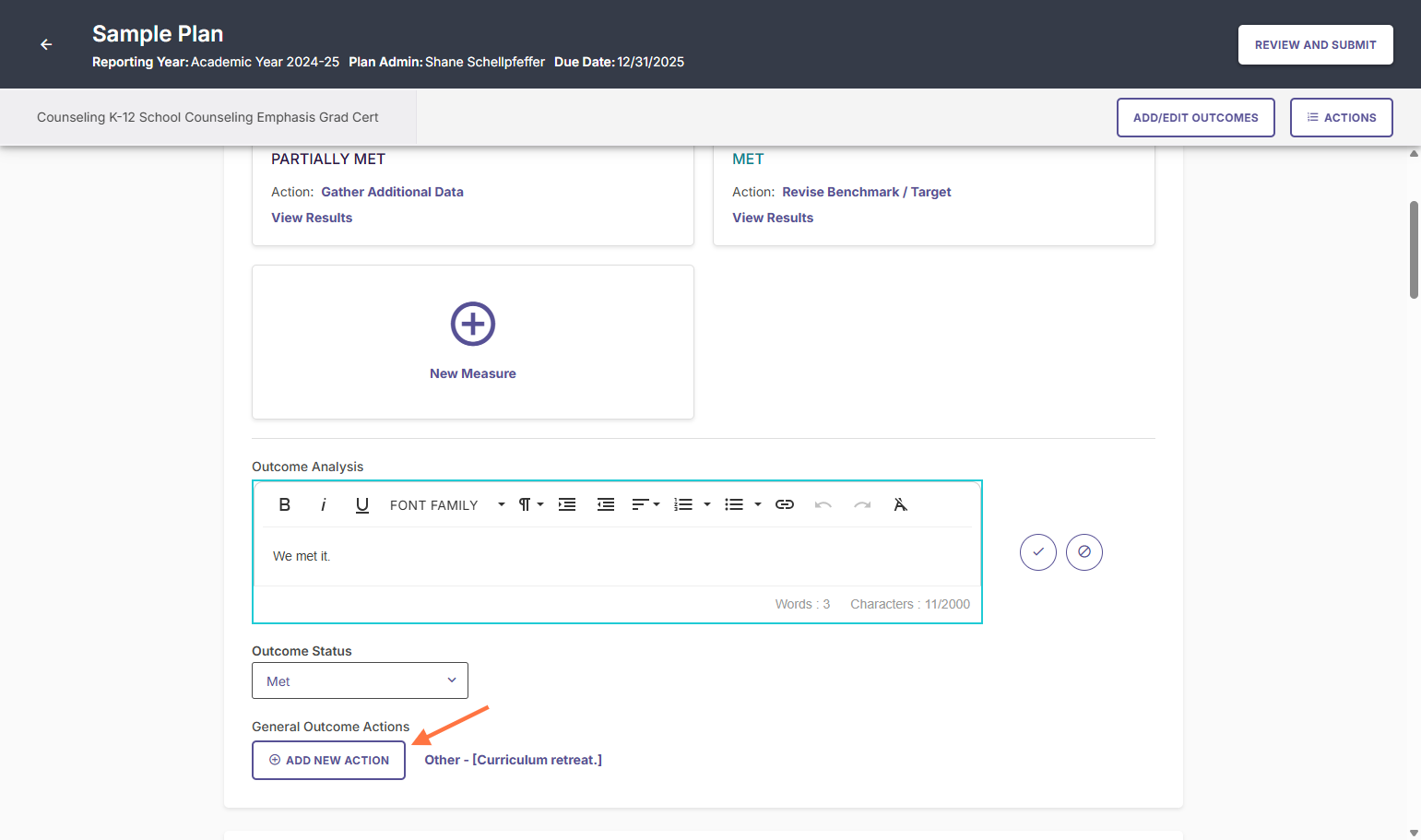Open the Gather Additional Data action

(x=392, y=192)
